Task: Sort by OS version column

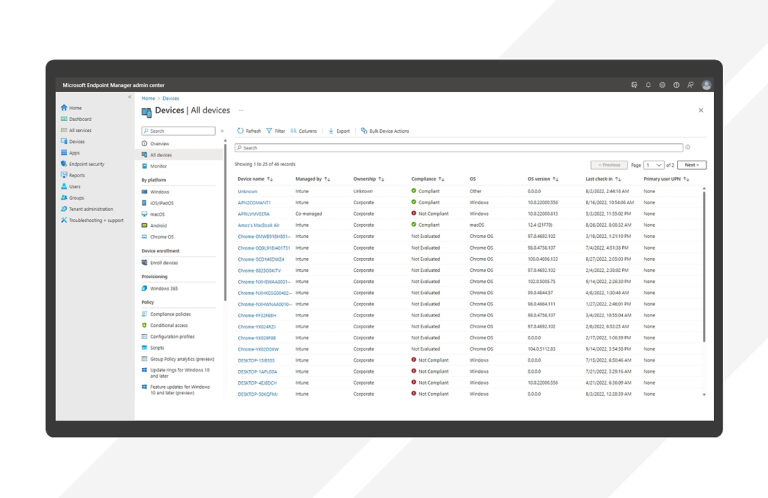Action: tap(543, 179)
